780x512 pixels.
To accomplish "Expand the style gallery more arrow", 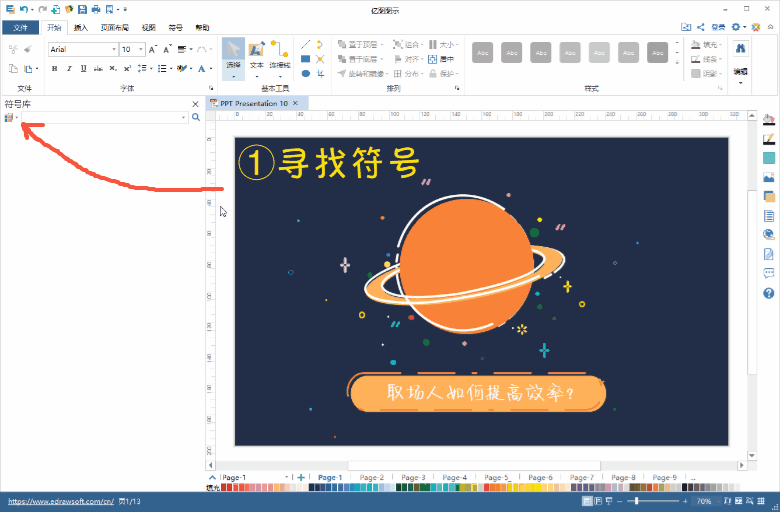I will coord(677,63).
